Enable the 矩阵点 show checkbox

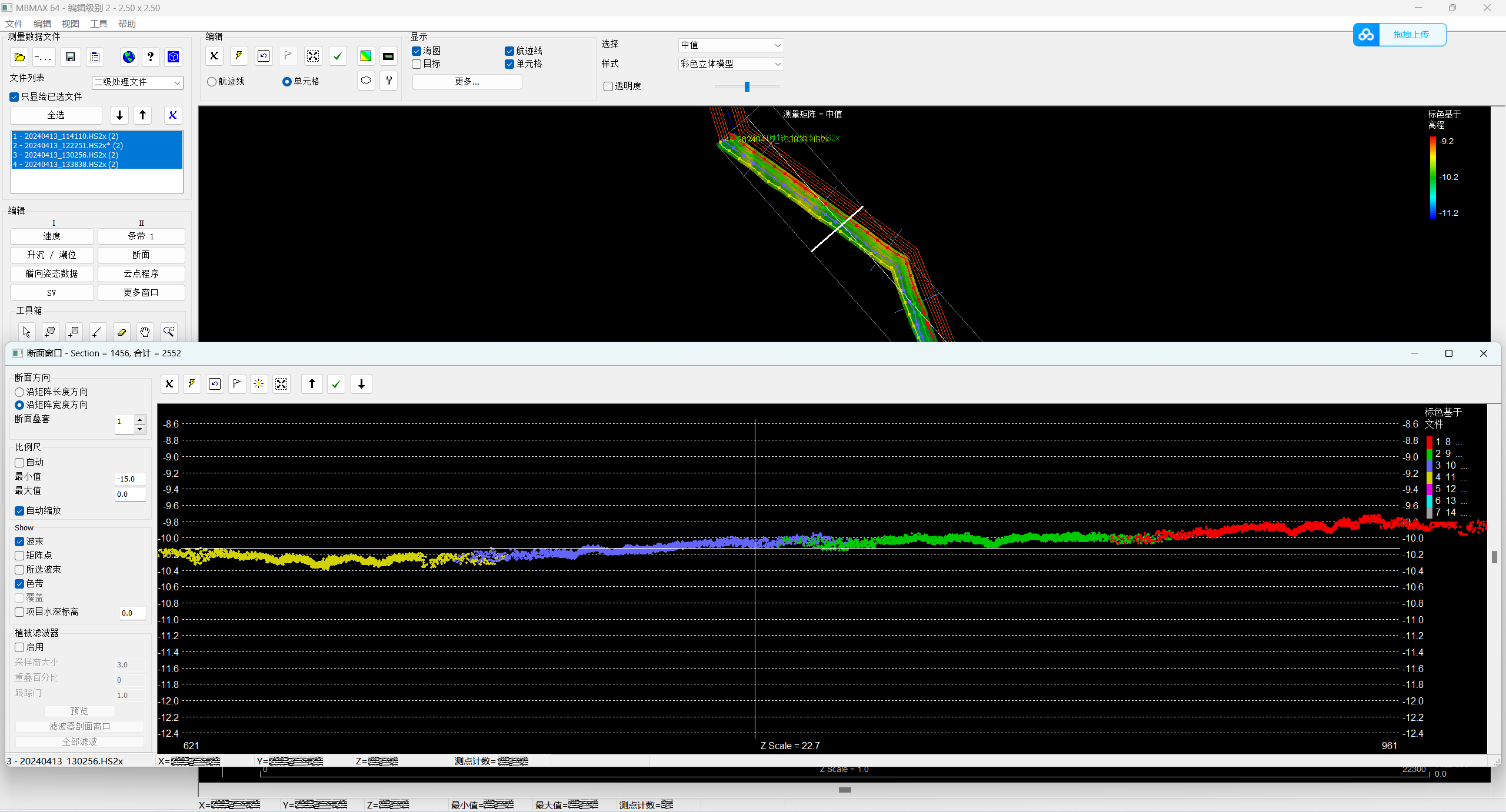[19, 556]
